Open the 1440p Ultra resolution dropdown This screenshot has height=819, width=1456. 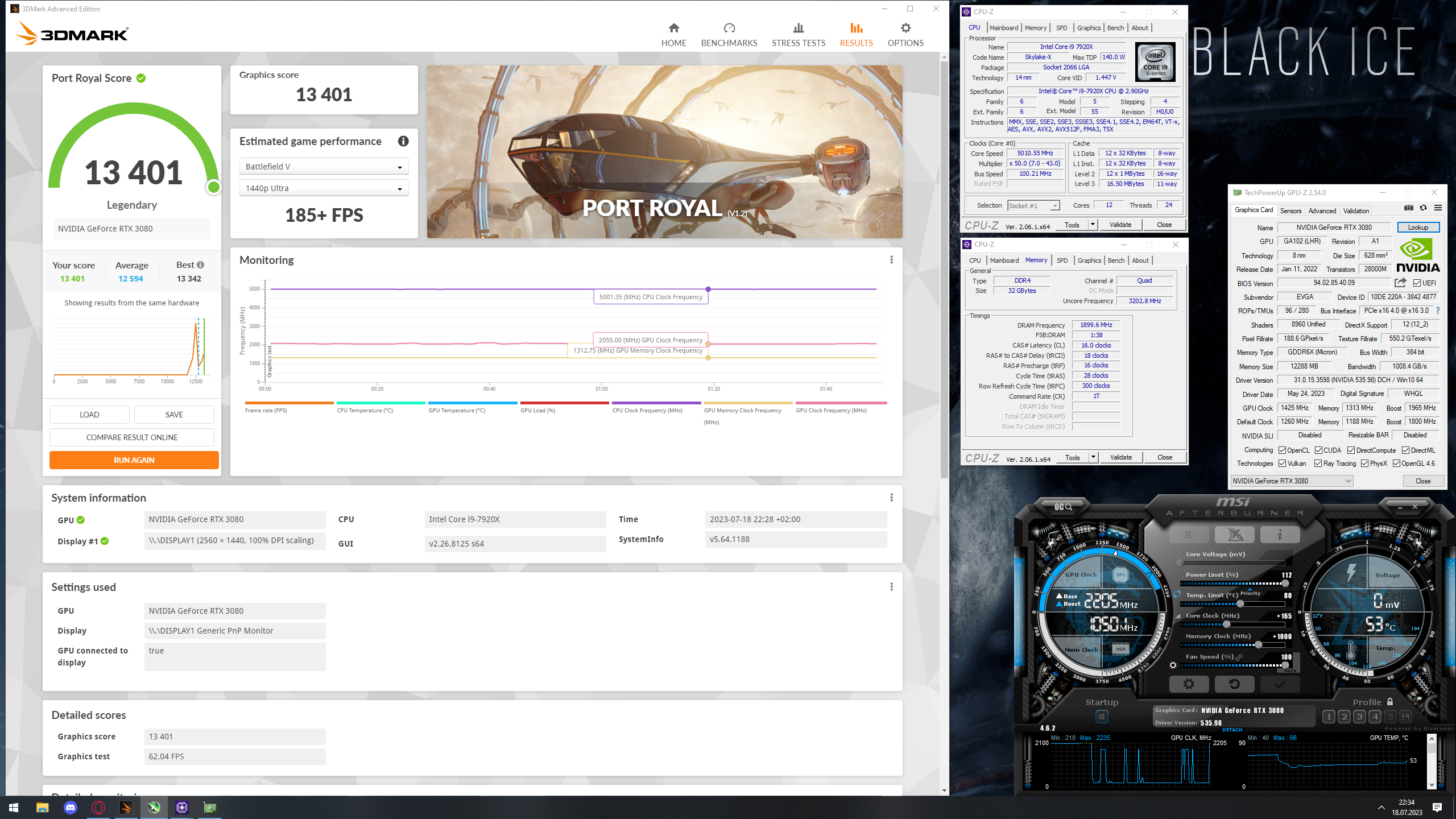click(324, 188)
